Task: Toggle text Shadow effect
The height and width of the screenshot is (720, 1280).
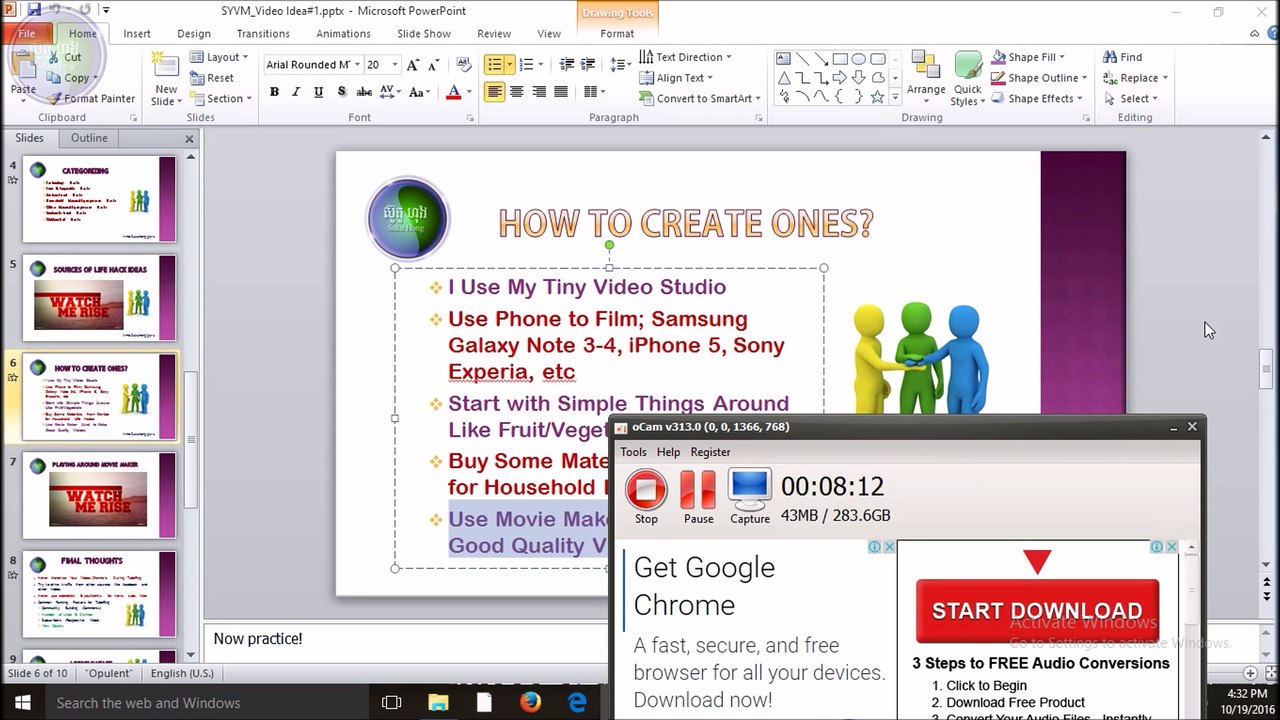Action: (341, 92)
